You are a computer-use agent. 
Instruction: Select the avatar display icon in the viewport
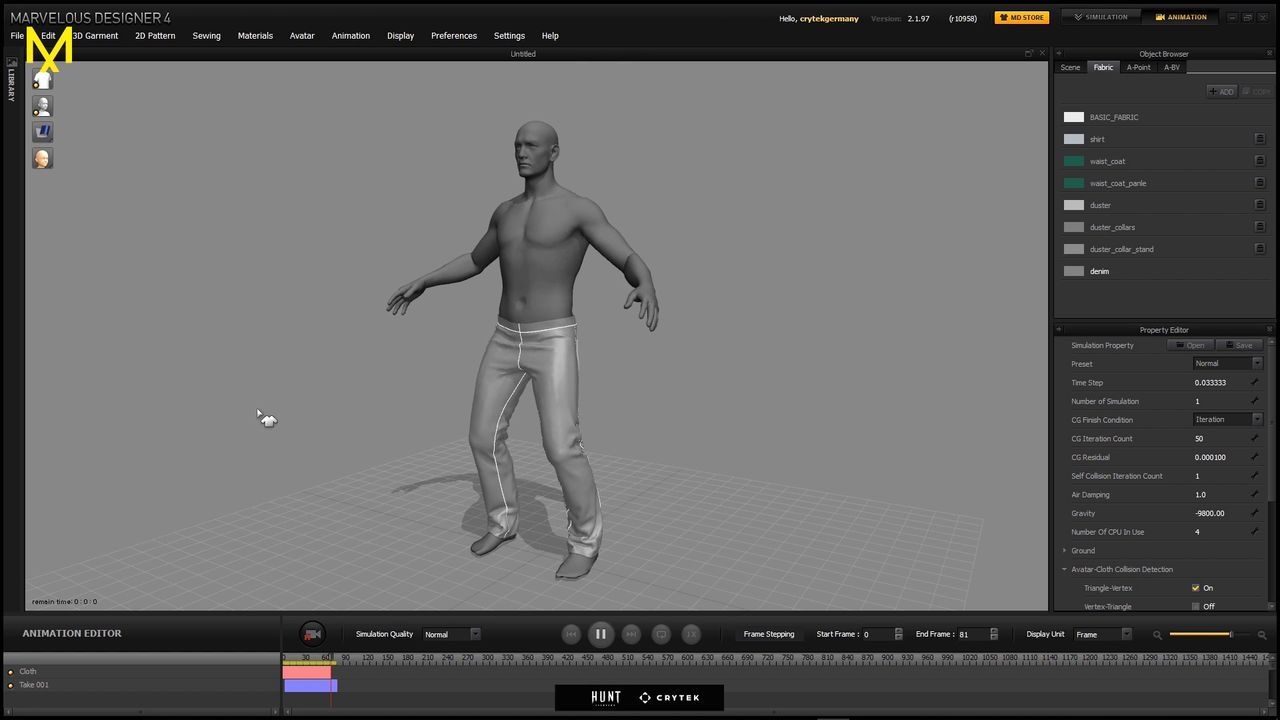pos(42,106)
